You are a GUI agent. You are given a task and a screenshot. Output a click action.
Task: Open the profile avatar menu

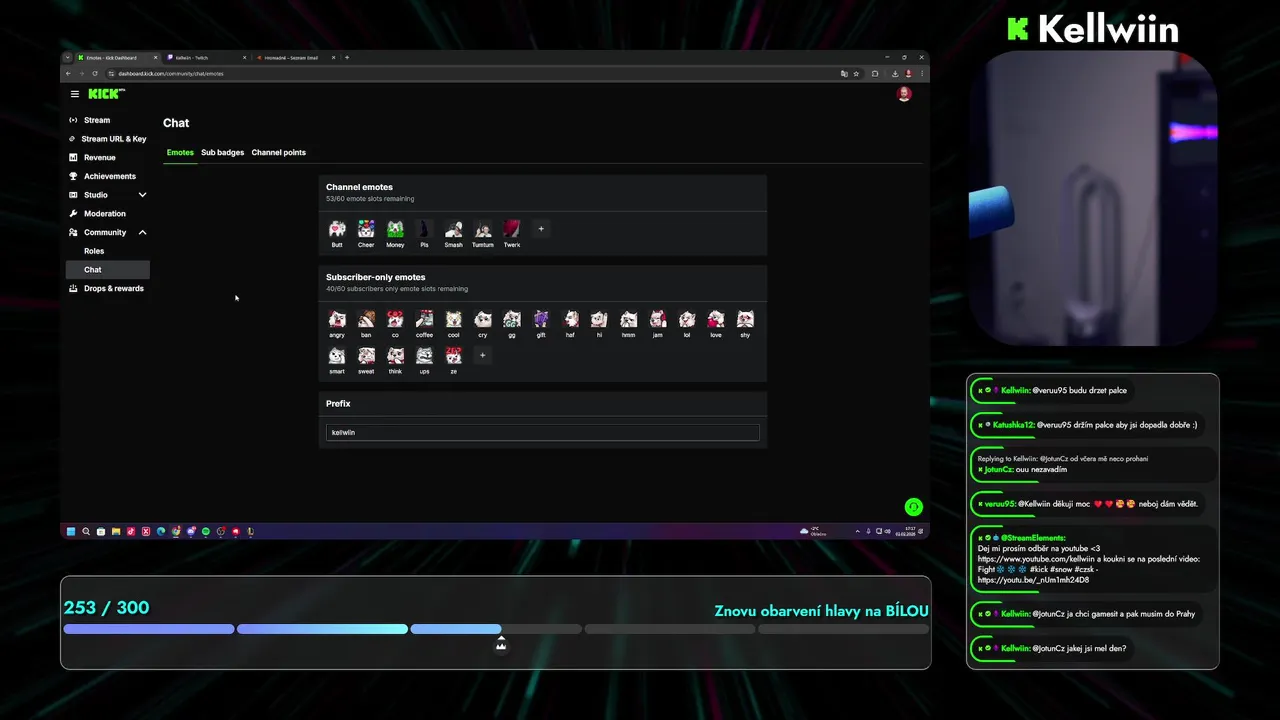[904, 94]
